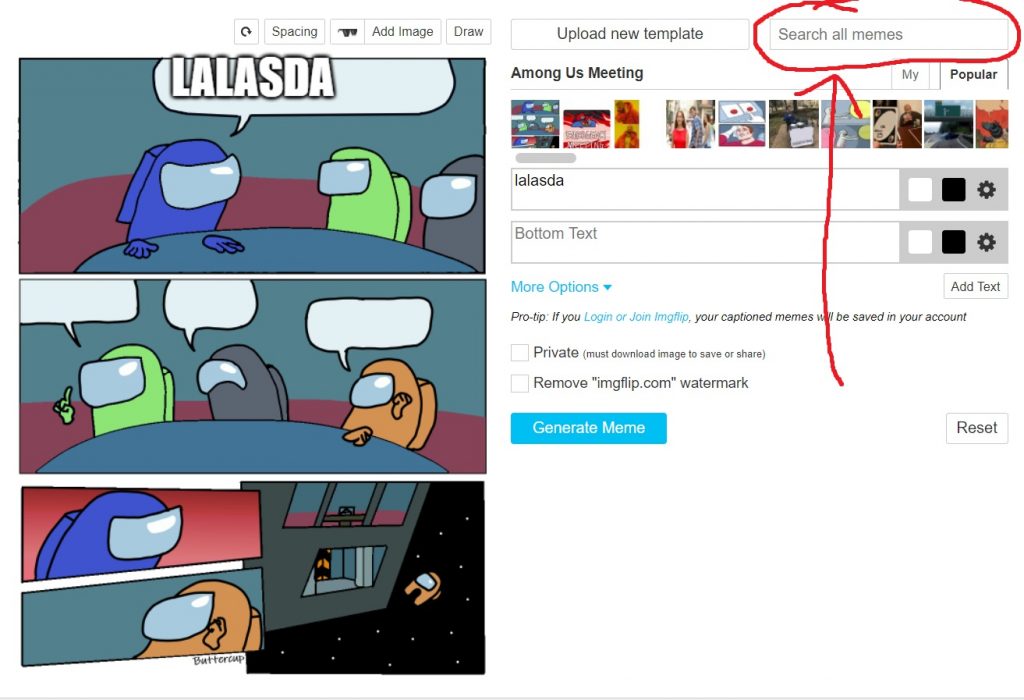Viewport: 1024px width, 700px height.
Task: Switch to the Popular templates tab
Action: tap(973, 74)
